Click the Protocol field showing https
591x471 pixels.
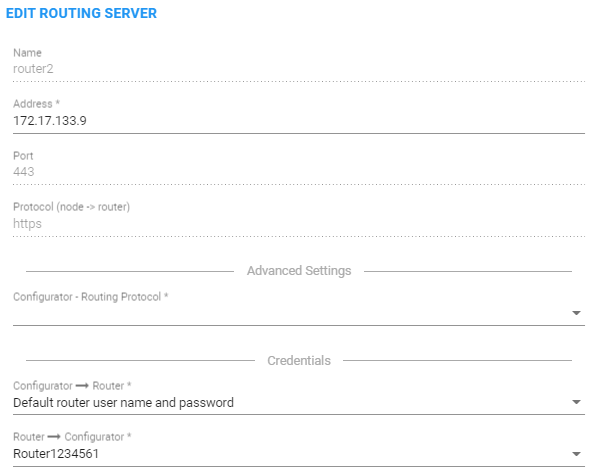click(x=299, y=223)
